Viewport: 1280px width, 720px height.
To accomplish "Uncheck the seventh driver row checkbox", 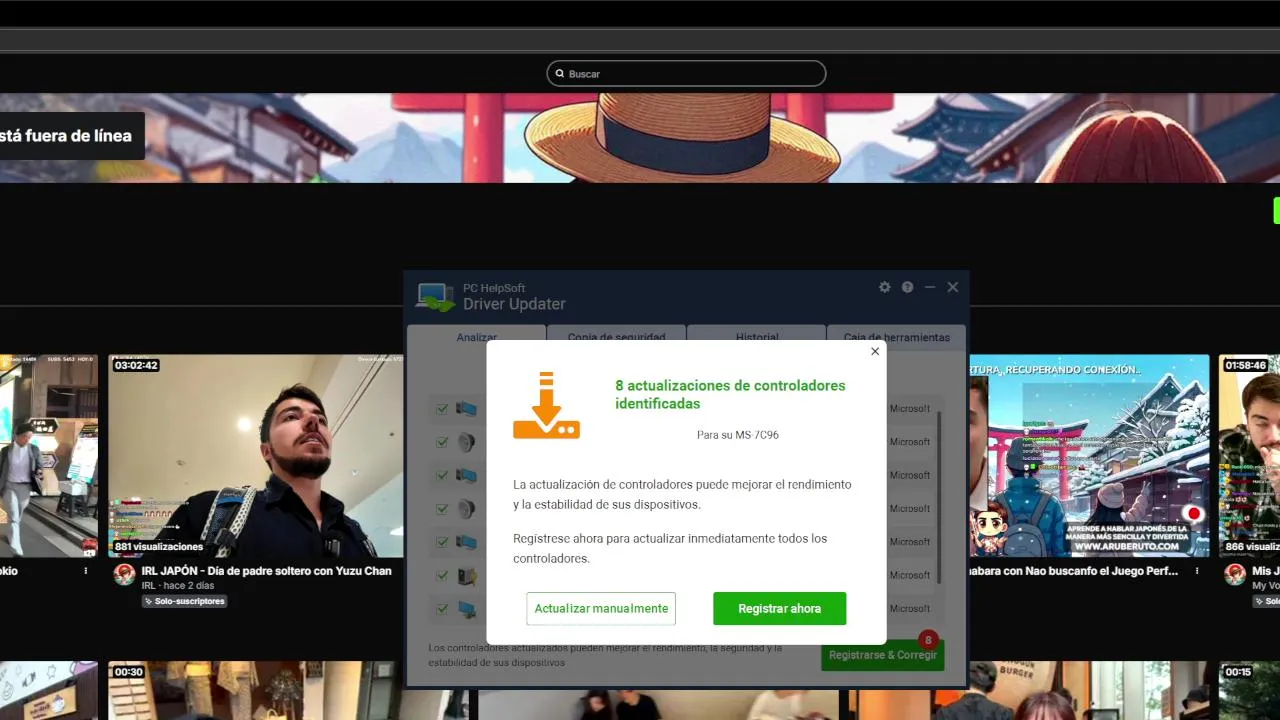I will pos(442,608).
